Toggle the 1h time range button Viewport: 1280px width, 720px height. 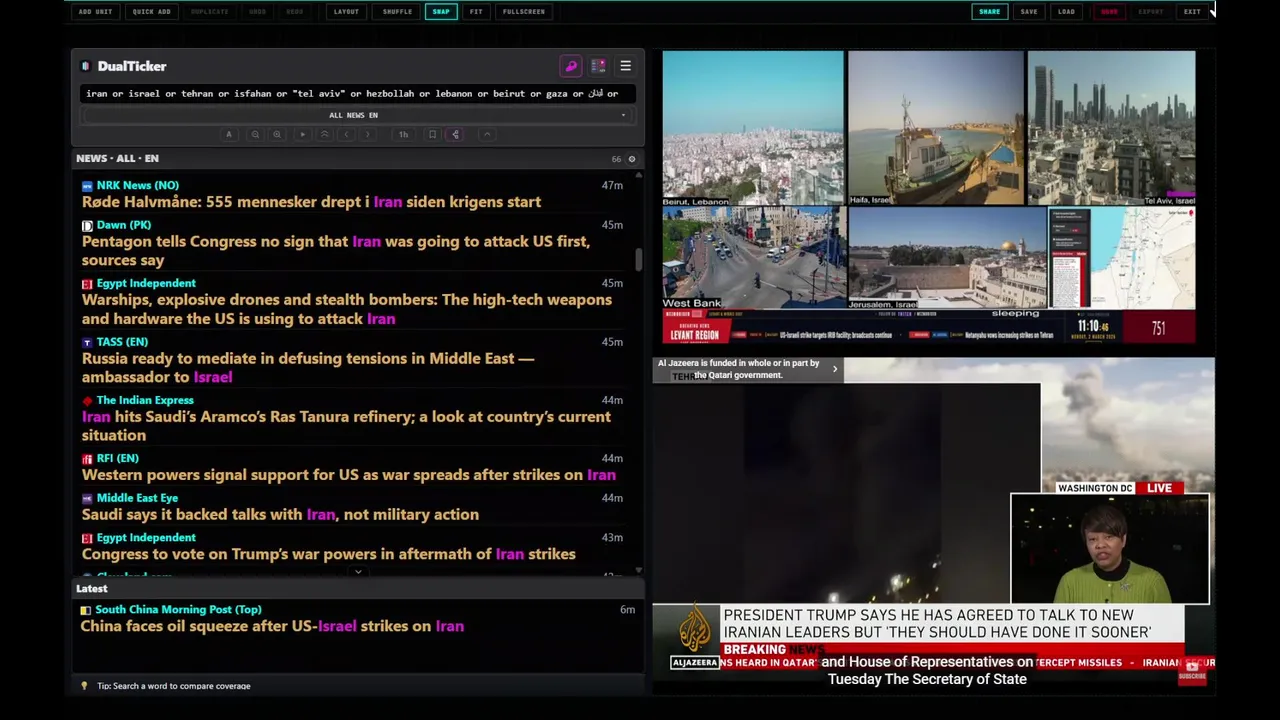point(403,134)
